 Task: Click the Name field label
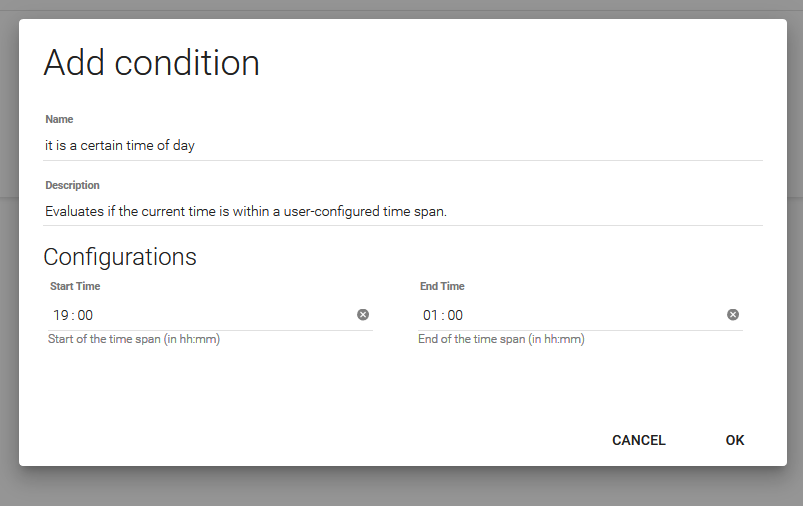click(59, 120)
